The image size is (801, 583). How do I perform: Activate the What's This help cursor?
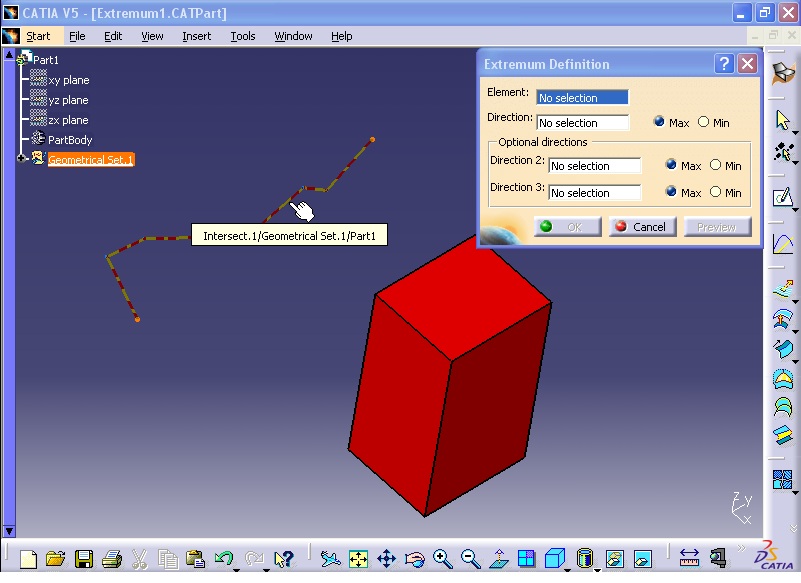click(x=284, y=559)
